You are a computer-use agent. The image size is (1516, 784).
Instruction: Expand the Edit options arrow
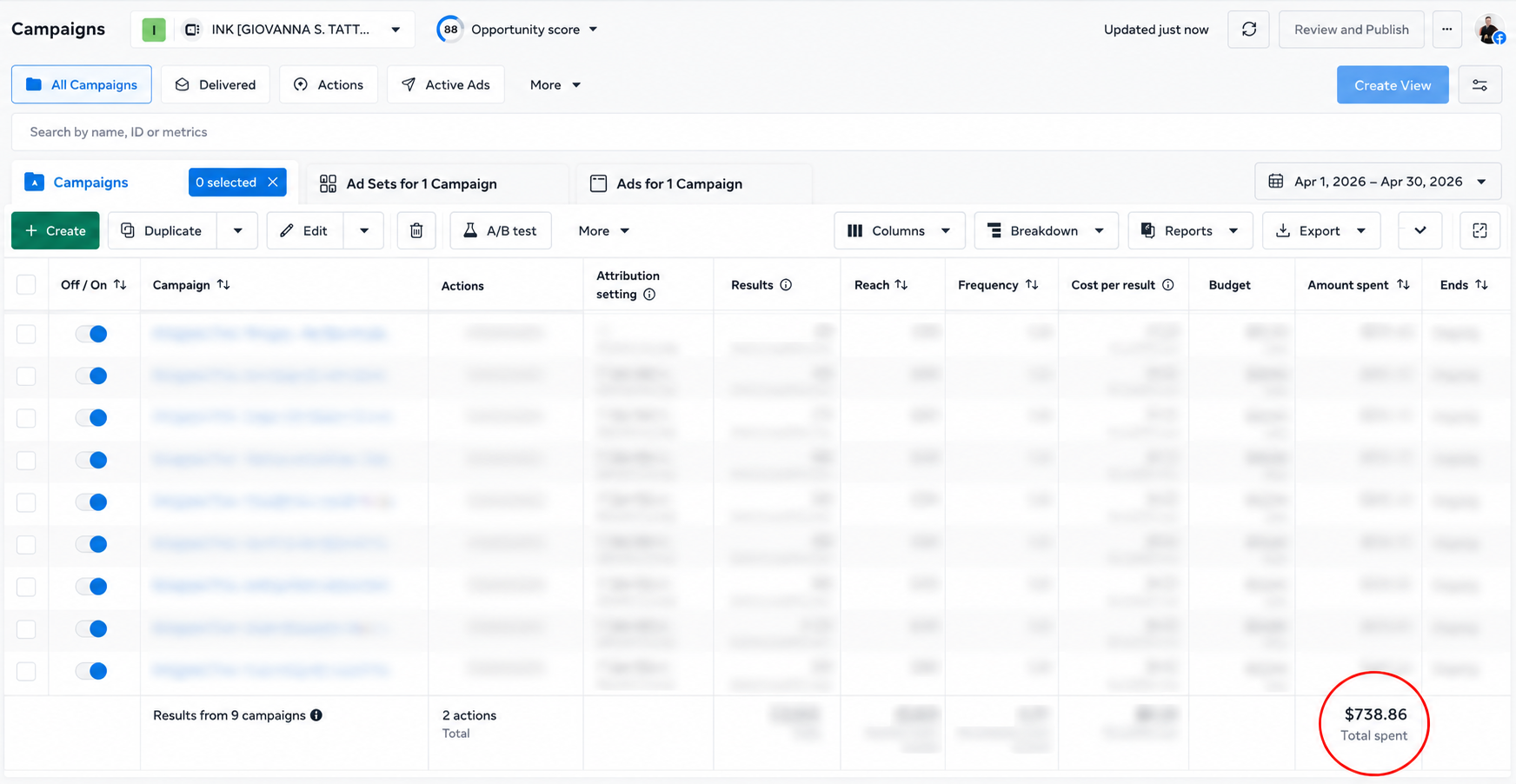(364, 230)
